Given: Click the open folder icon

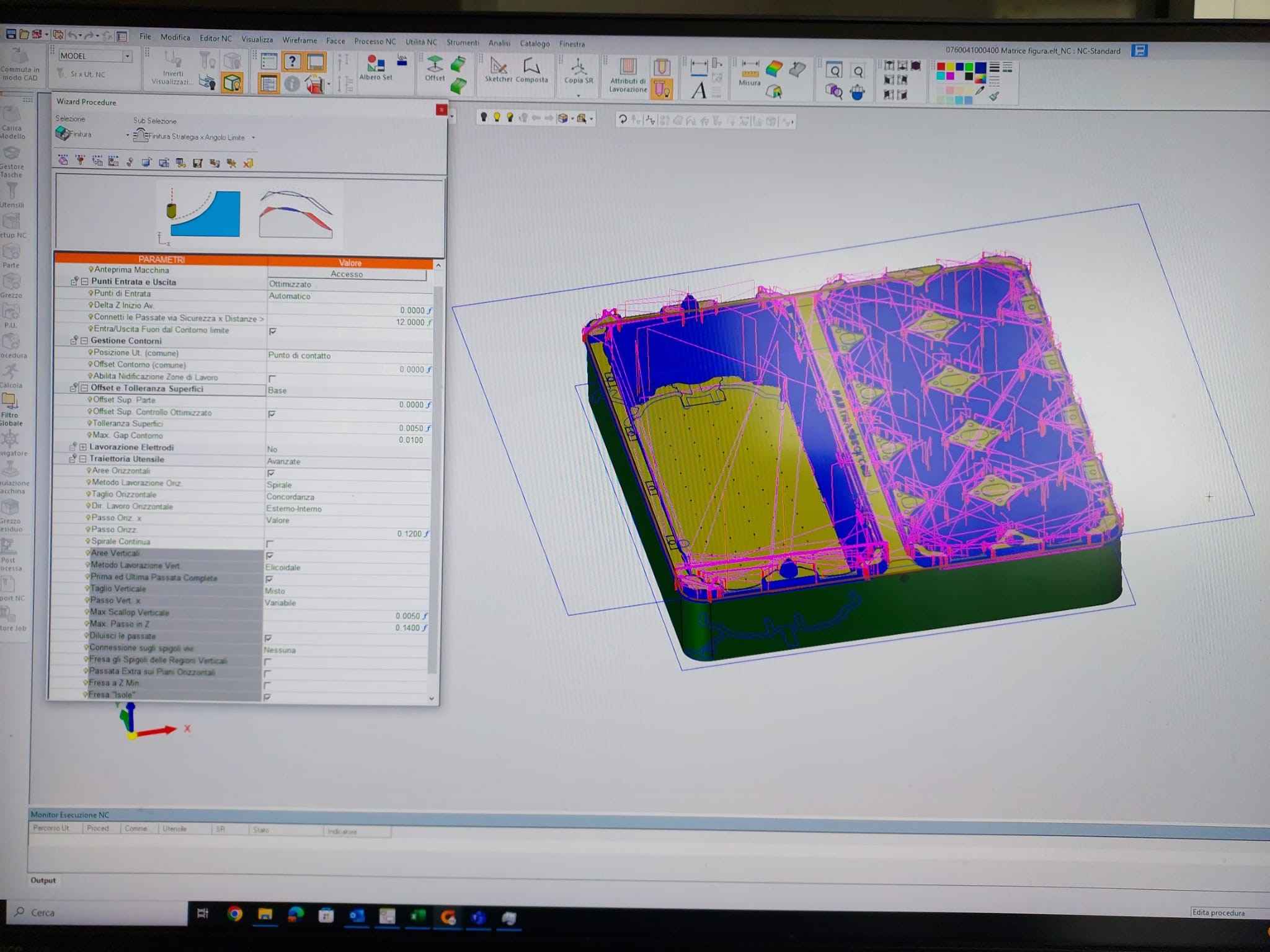Looking at the screenshot, I should pos(24,34).
